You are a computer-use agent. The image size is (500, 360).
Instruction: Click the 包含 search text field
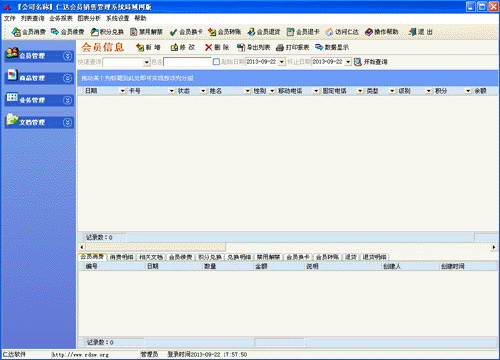[x=187, y=62]
